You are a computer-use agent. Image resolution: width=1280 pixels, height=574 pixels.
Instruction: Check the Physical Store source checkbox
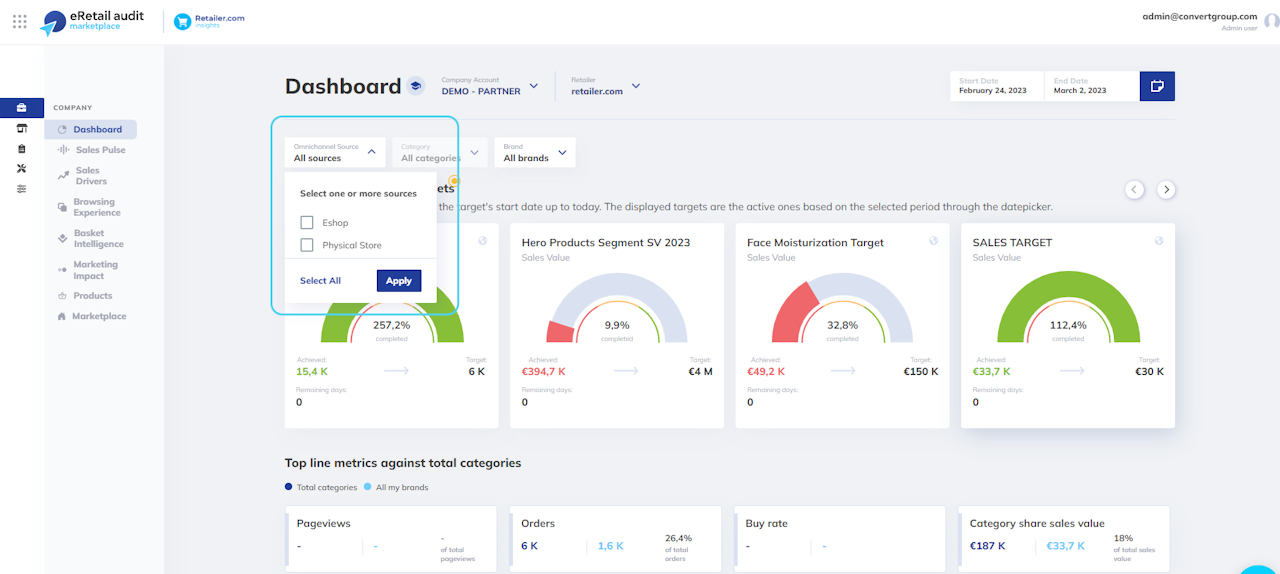click(x=307, y=245)
